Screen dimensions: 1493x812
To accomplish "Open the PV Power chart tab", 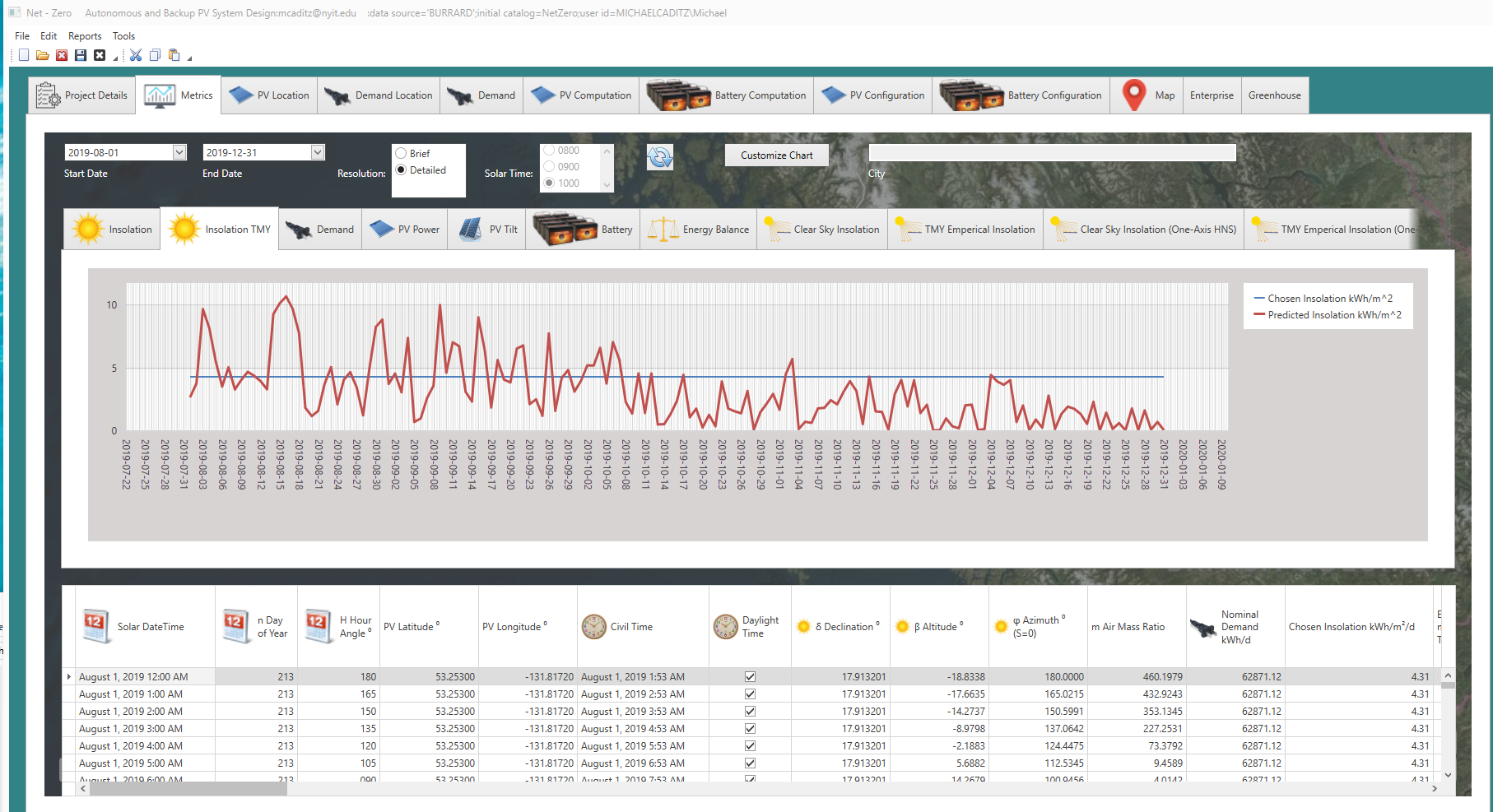I will click(406, 230).
